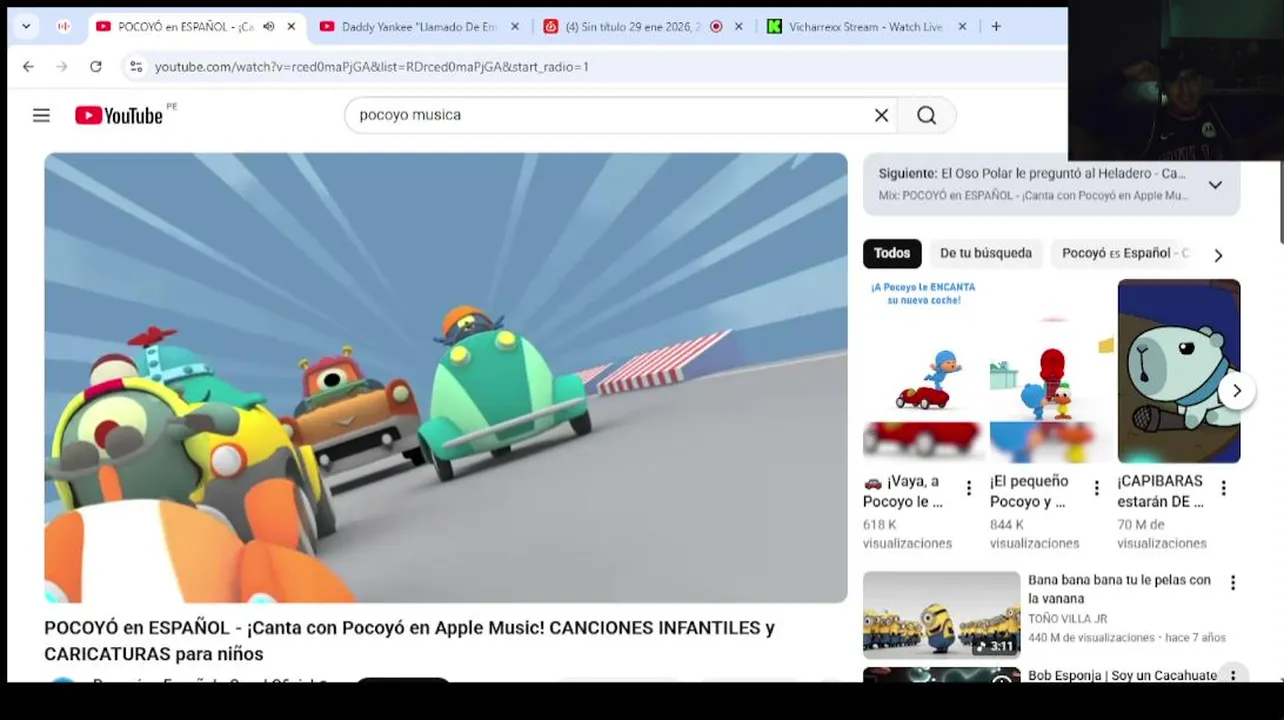
Task: Select the De tu búsqueda chip
Action: (x=986, y=253)
